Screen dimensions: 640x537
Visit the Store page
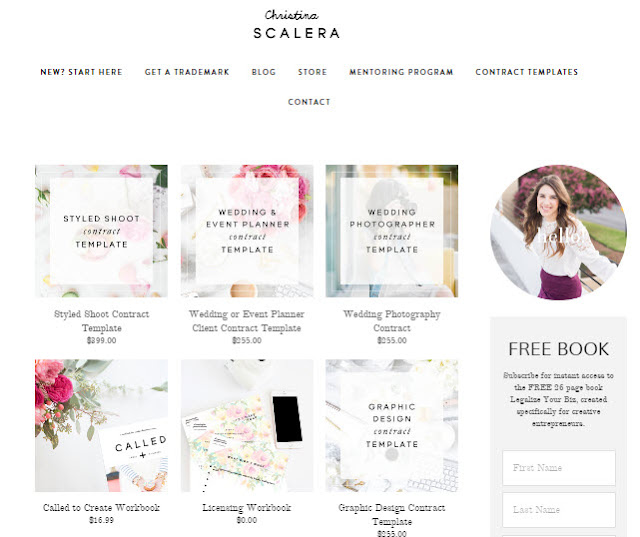pos(312,72)
